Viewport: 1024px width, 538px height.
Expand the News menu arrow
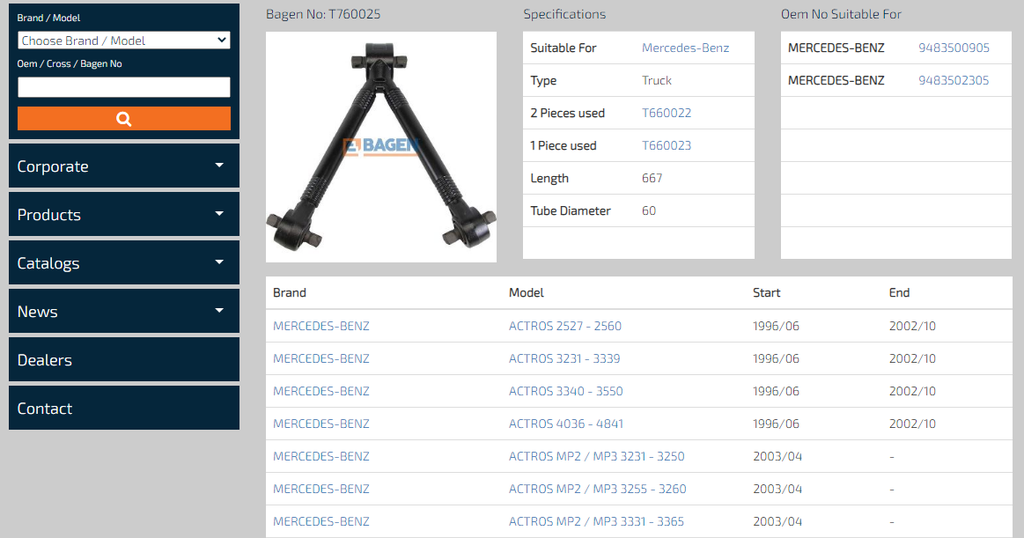click(219, 311)
